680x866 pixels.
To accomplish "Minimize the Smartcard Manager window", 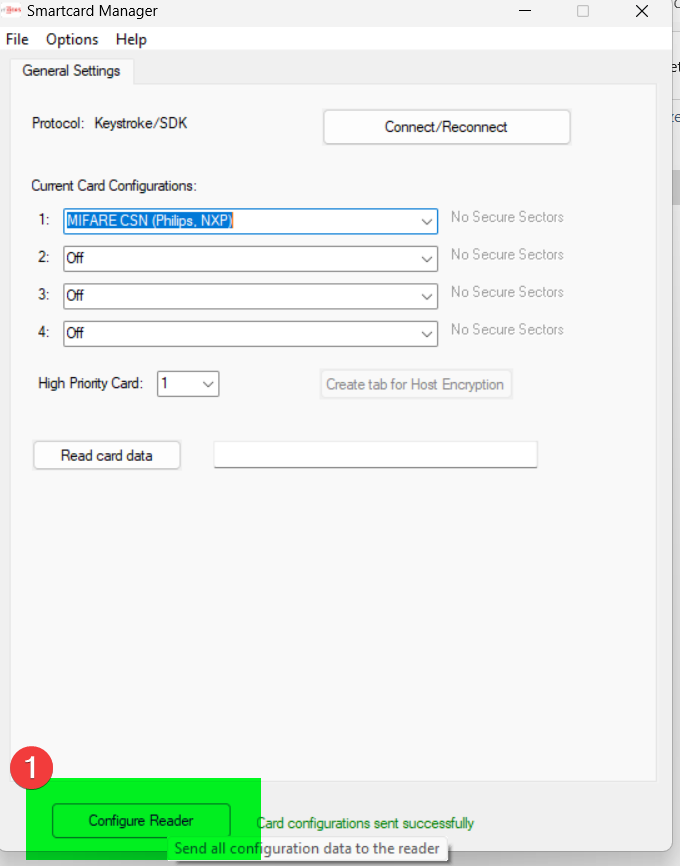I will coord(520,11).
